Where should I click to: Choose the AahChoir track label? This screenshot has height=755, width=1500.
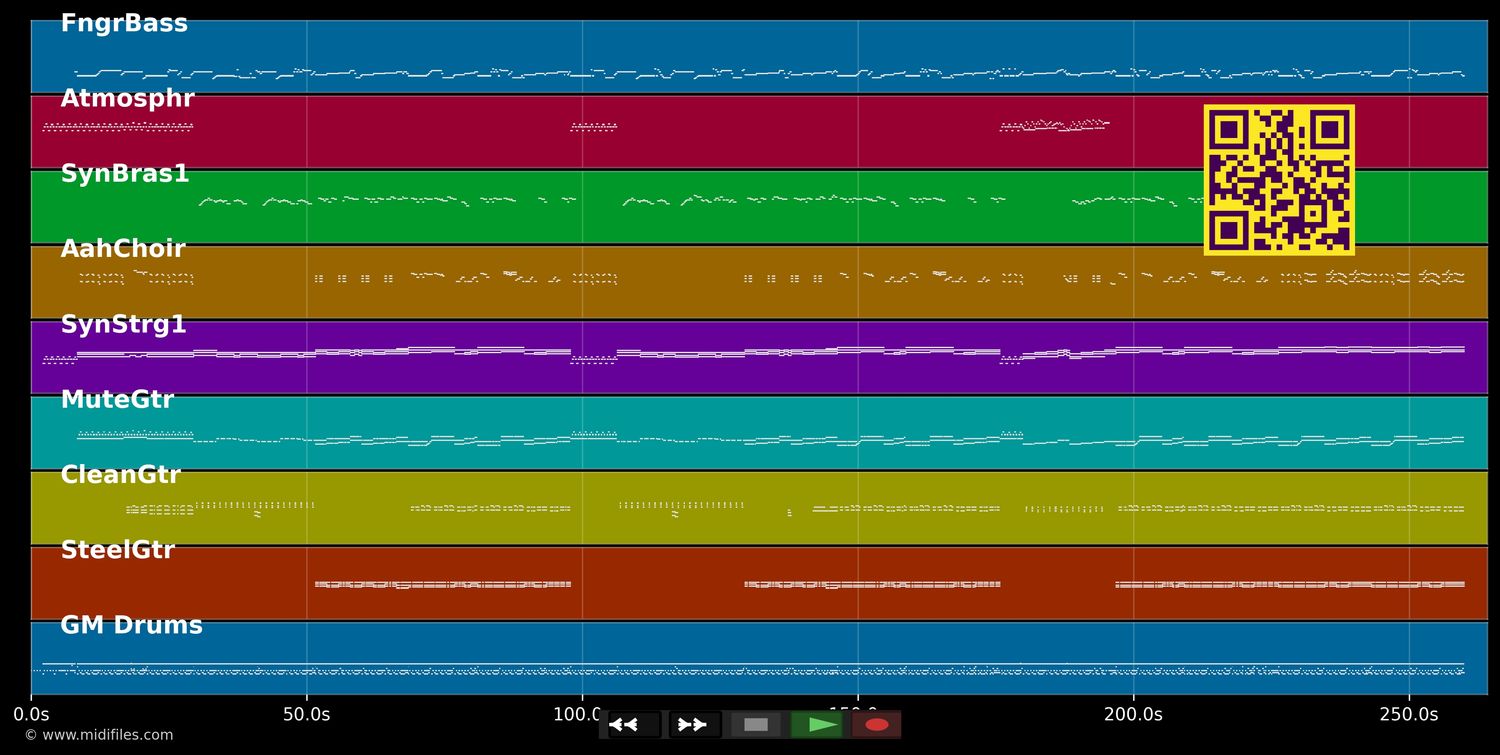[x=123, y=249]
